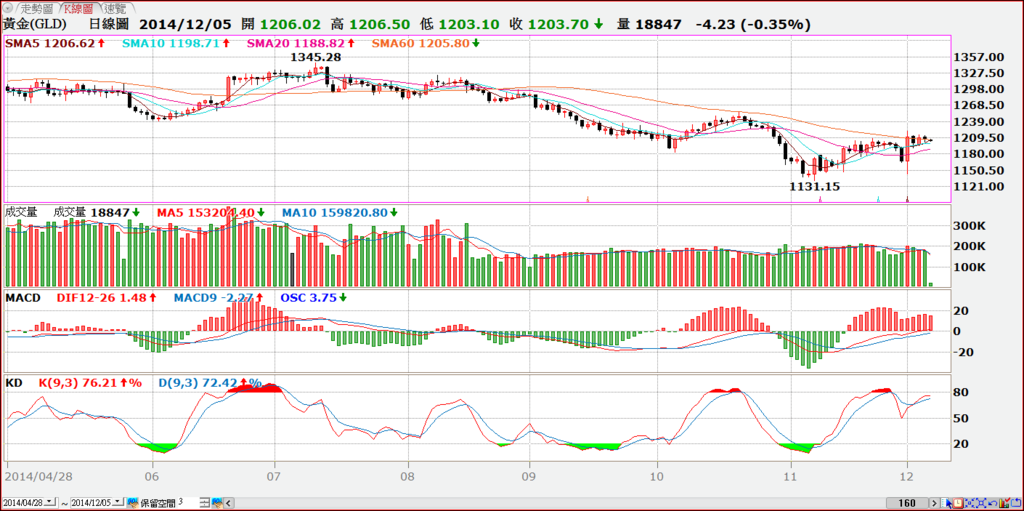Click the 保留空間 value field showing 3
1024x511 pixels.
(187, 502)
